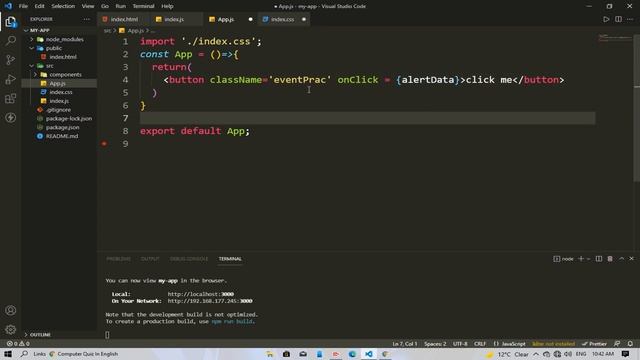Open the Run and Debug view
This screenshot has height=360, width=640.
pos(11,79)
